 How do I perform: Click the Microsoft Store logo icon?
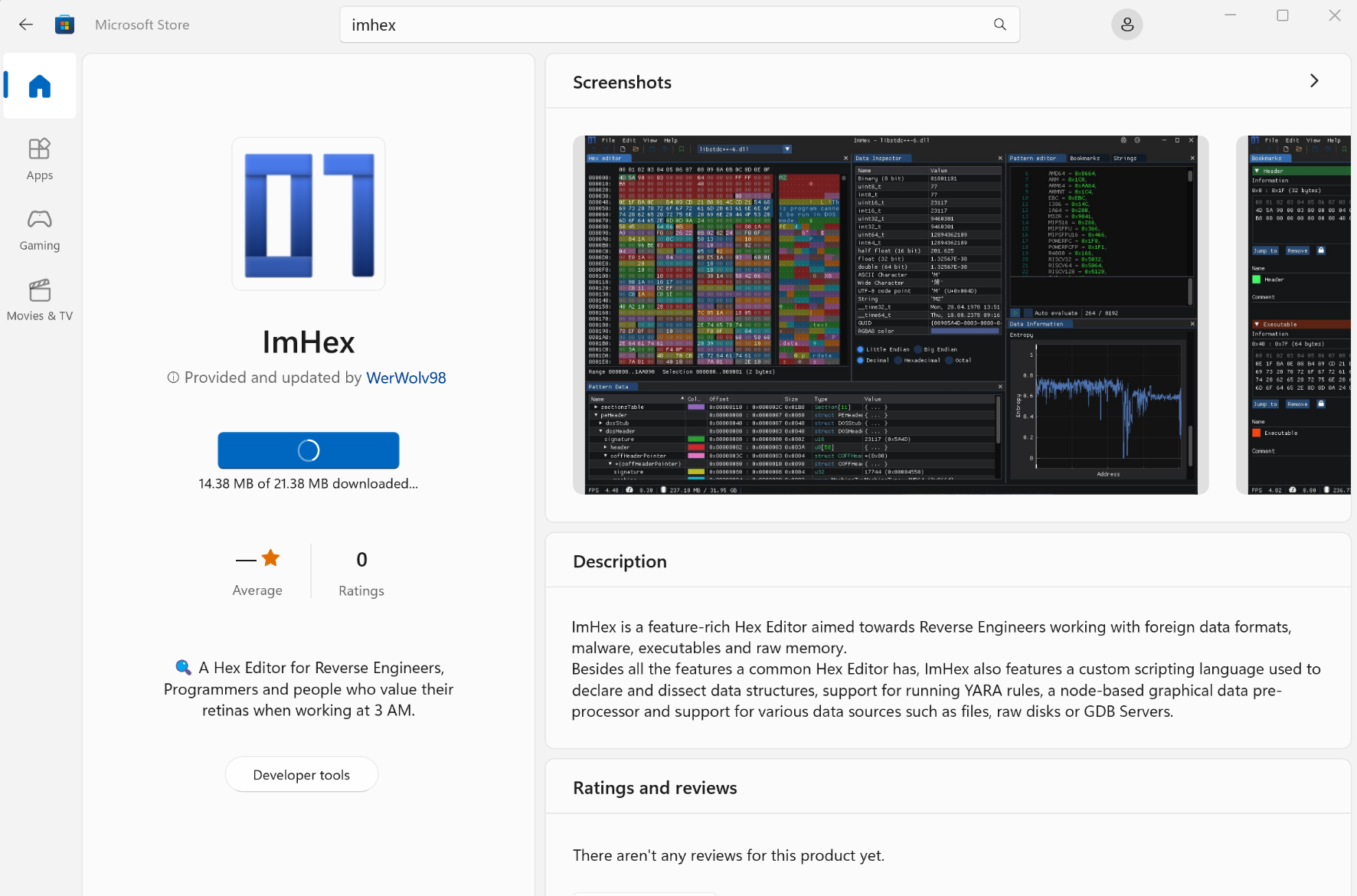[64, 25]
